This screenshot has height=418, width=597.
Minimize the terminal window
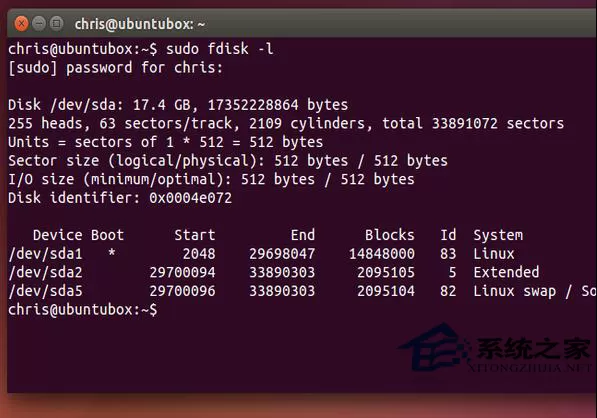click(39, 24)
